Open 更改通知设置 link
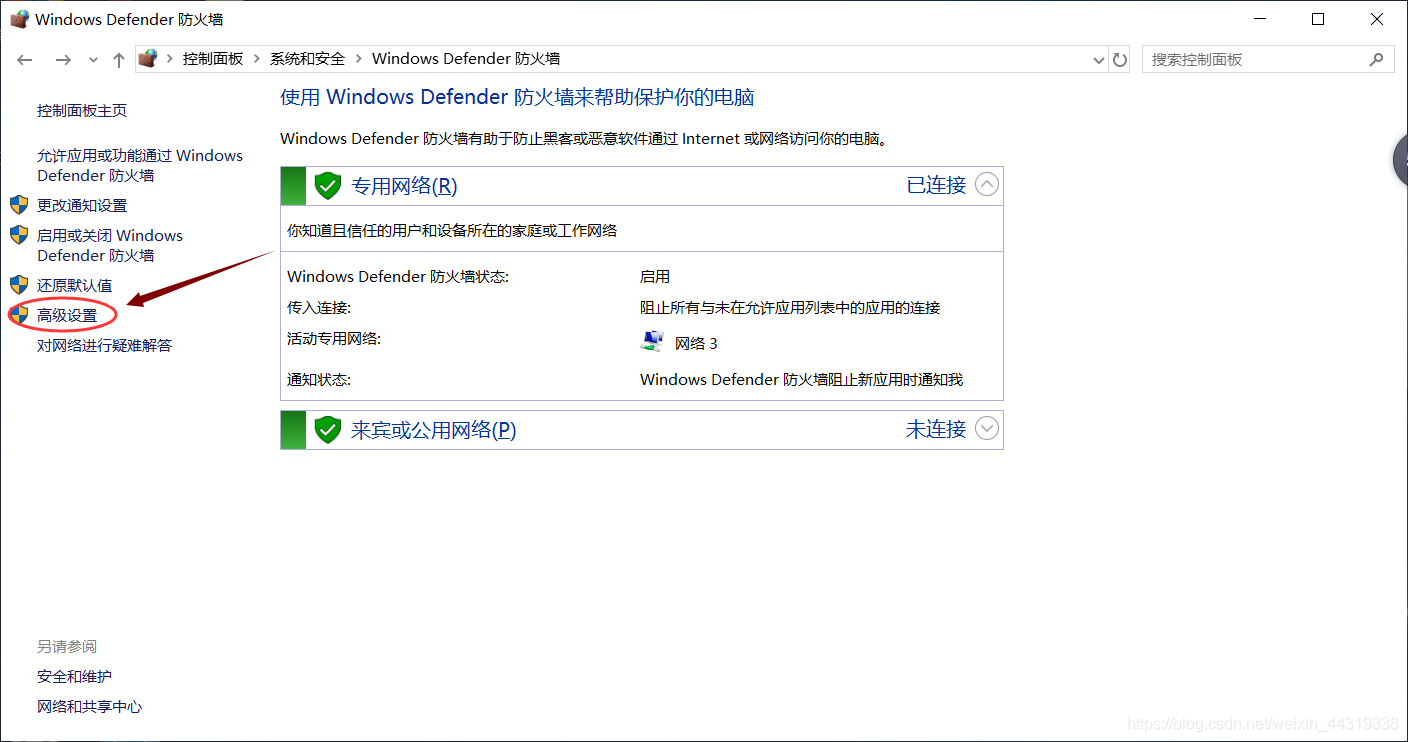1408x742 pixels. pyautogui.click(x=82, y=206)
